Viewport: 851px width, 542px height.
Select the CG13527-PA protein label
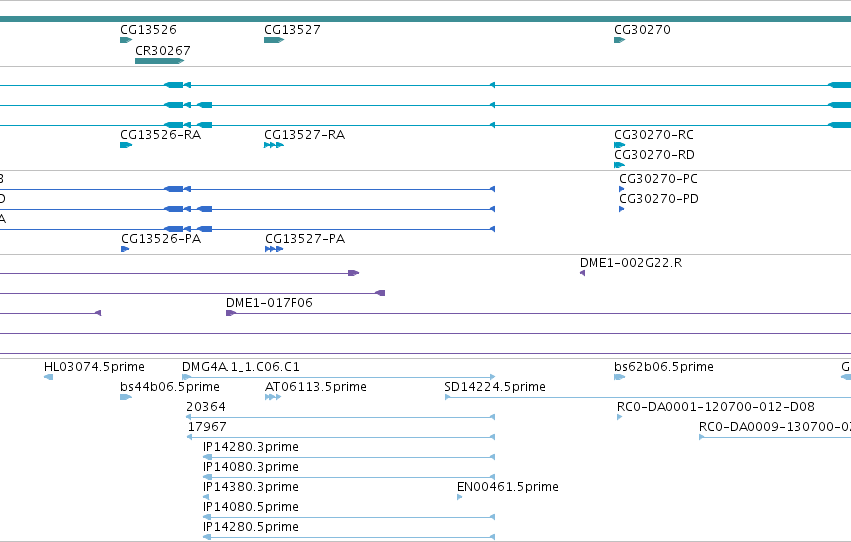pyautogui.click(x=304, y=239)
